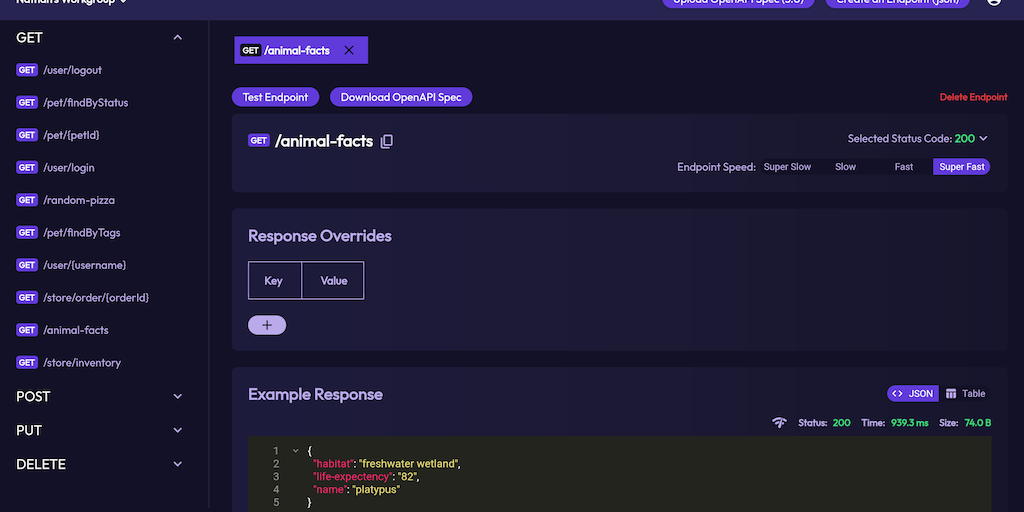Click the user account icon
This screenshot has width=1024, height=512.
994,2
